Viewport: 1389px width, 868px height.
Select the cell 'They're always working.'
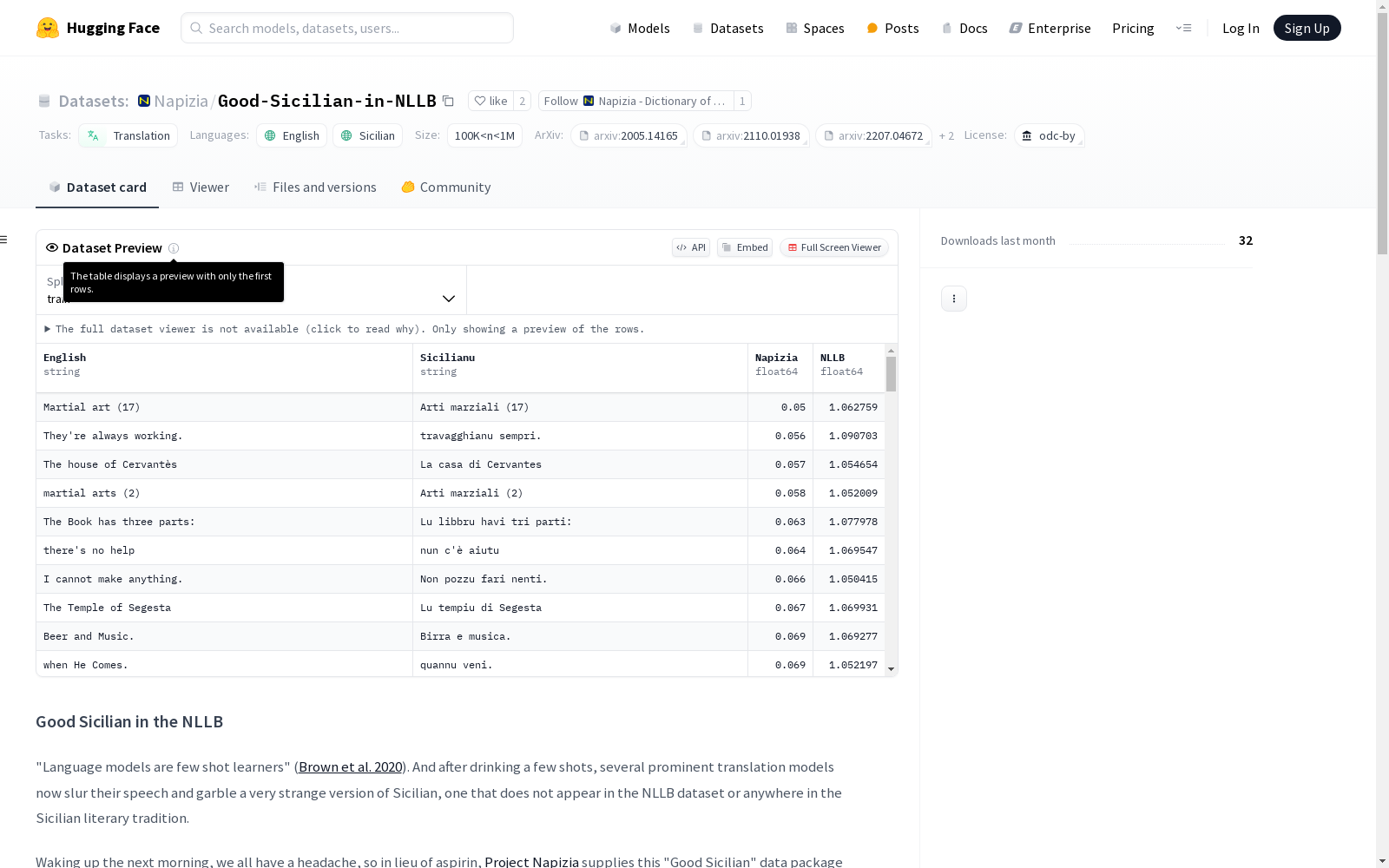click(224, 436)
